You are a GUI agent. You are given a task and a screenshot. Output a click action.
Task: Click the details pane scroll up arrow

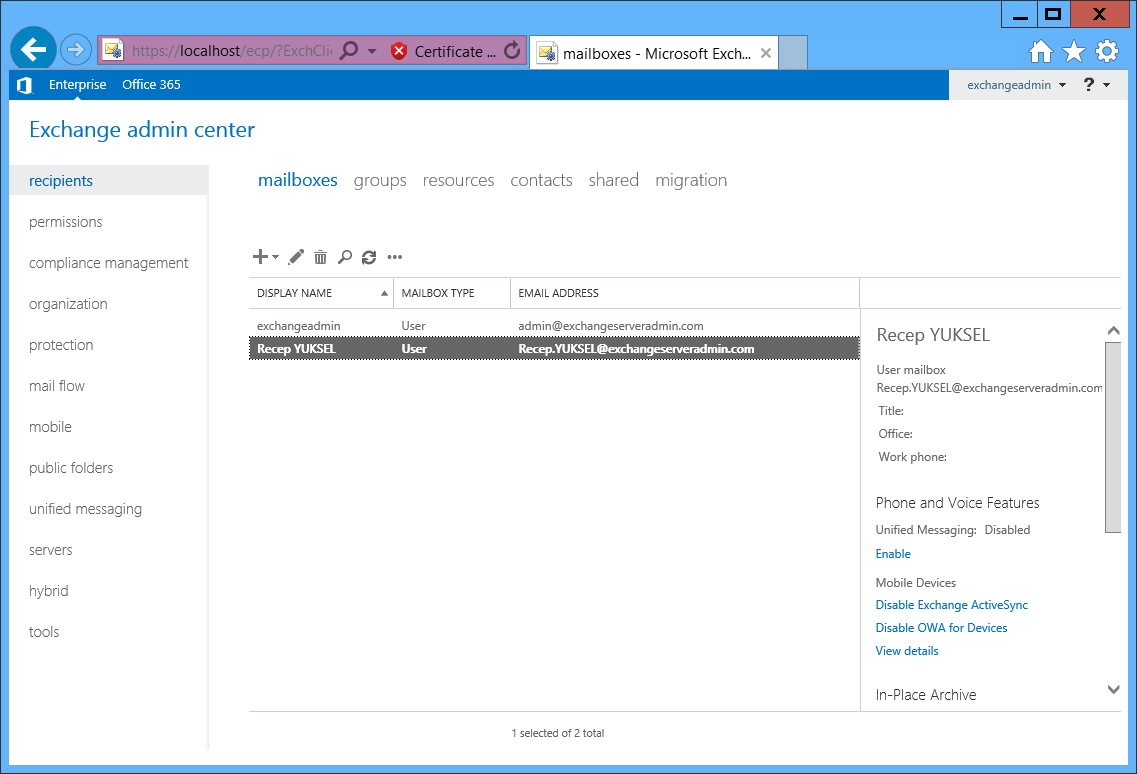tap(1113, 331)
